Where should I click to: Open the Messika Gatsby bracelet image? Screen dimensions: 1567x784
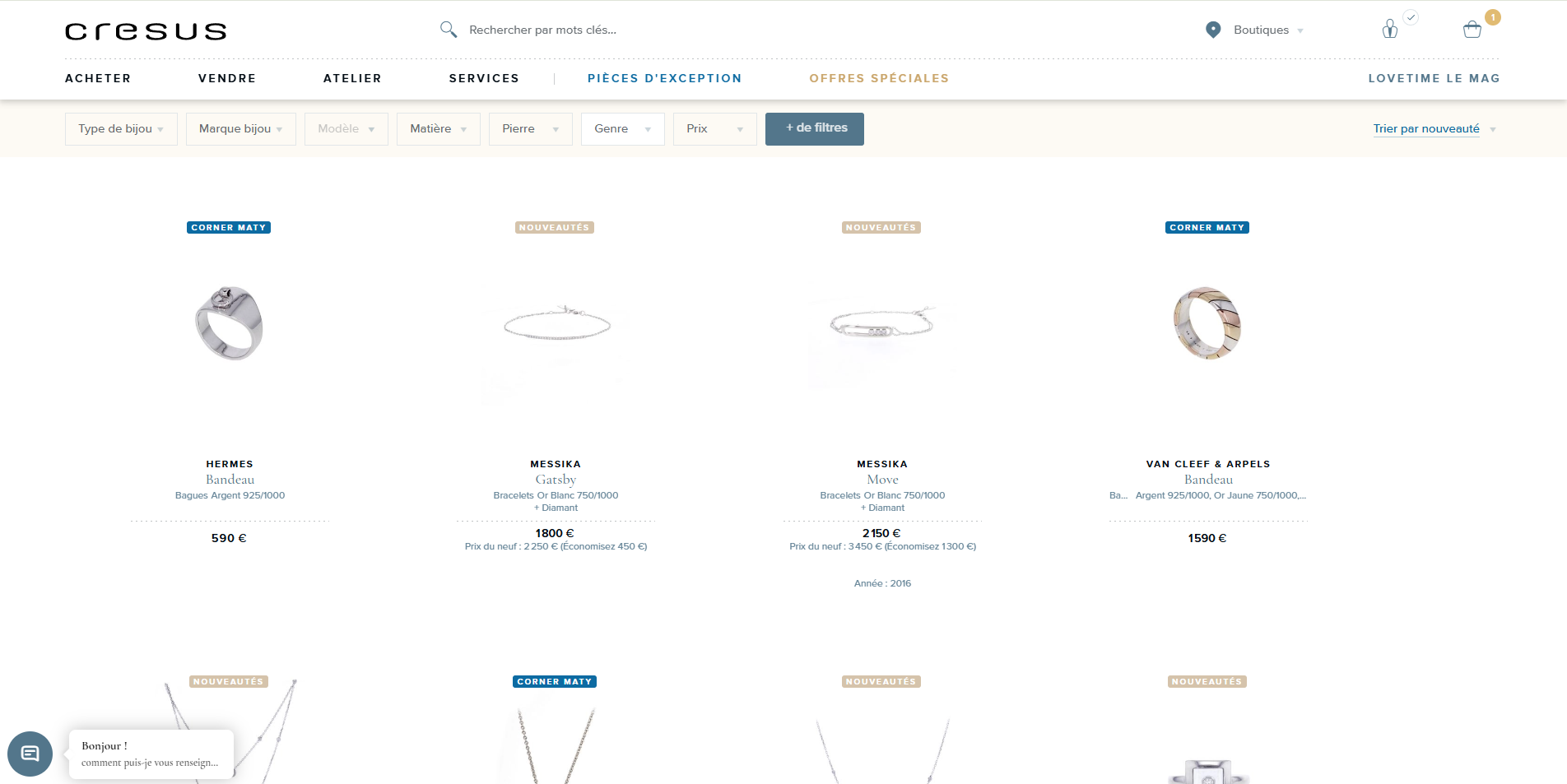[556, 323]
